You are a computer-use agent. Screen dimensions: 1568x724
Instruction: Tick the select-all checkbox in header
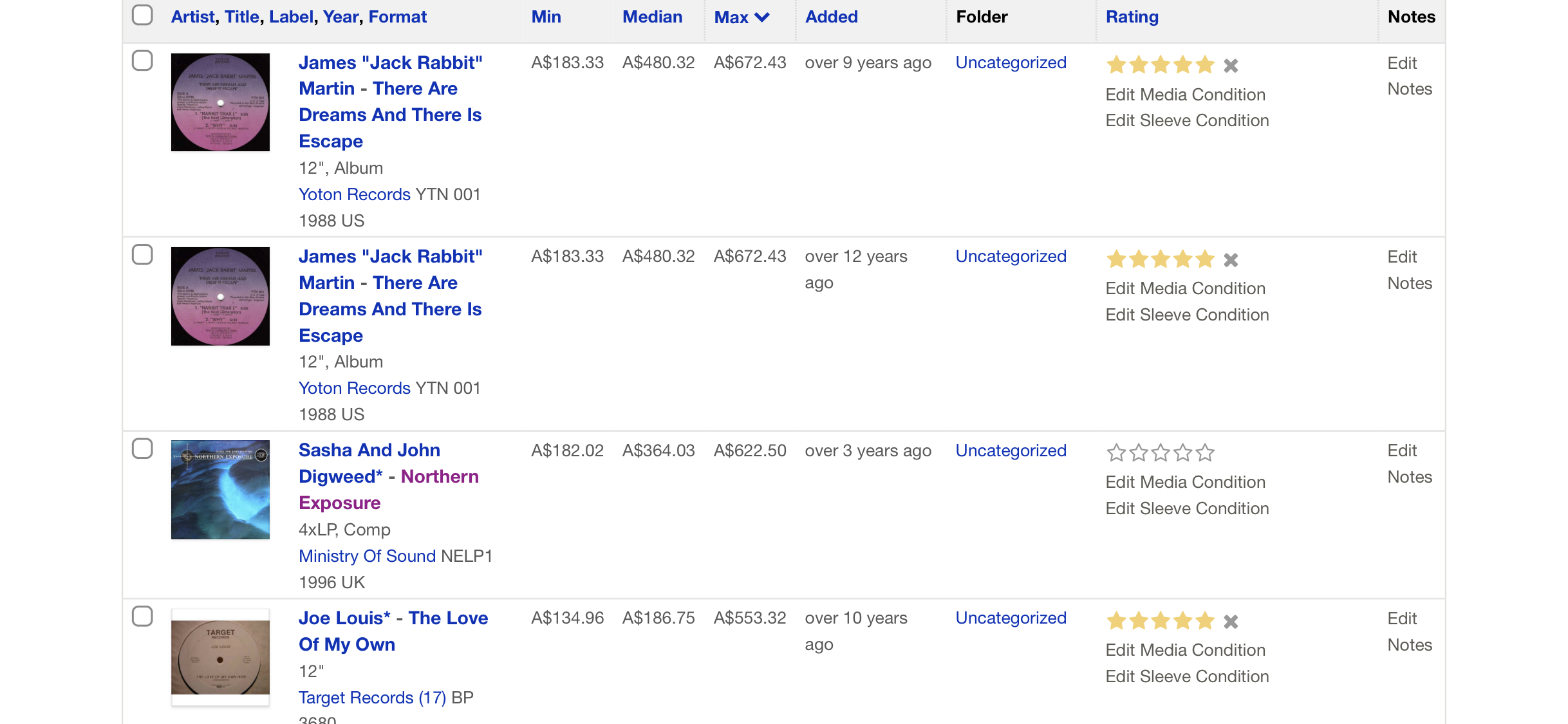coord(142,15)
